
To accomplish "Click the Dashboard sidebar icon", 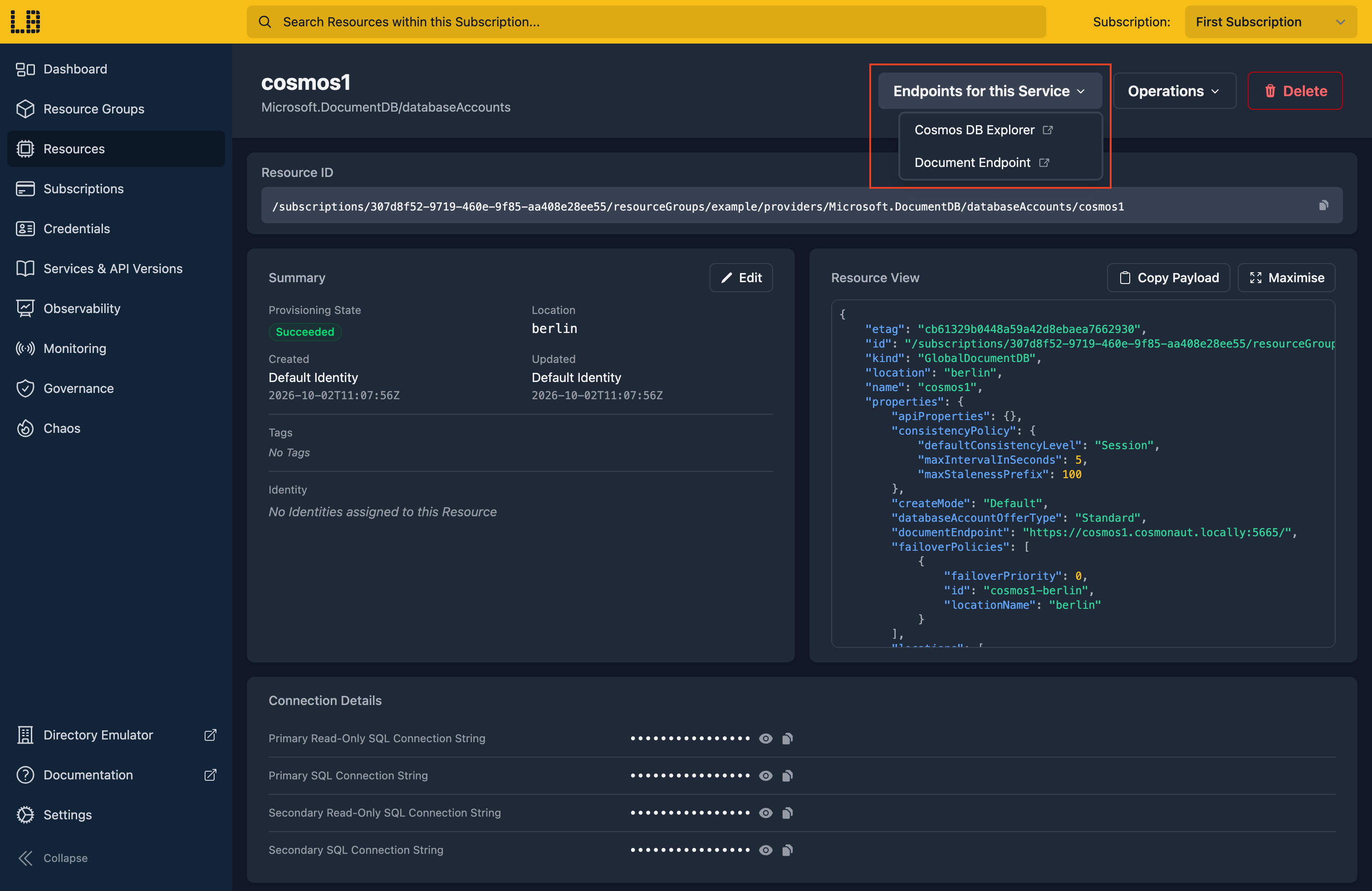I will 25,69.
